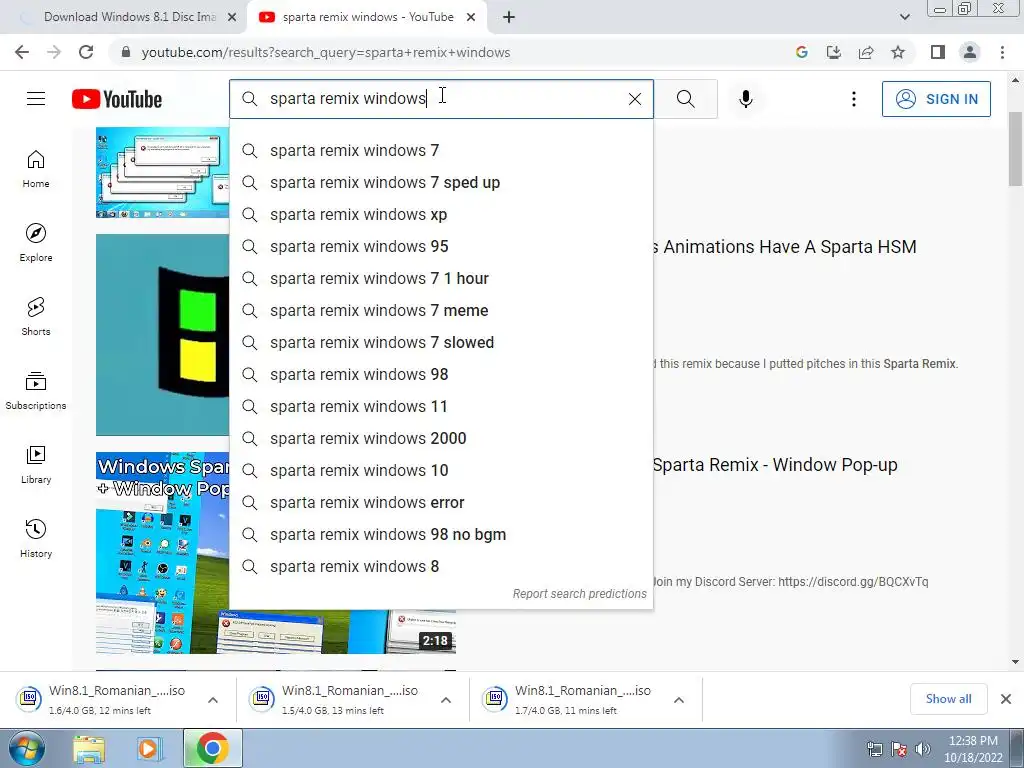Open Shorts in the sidebar
This screenshot has width=1024, height=768.
(36, 317)
